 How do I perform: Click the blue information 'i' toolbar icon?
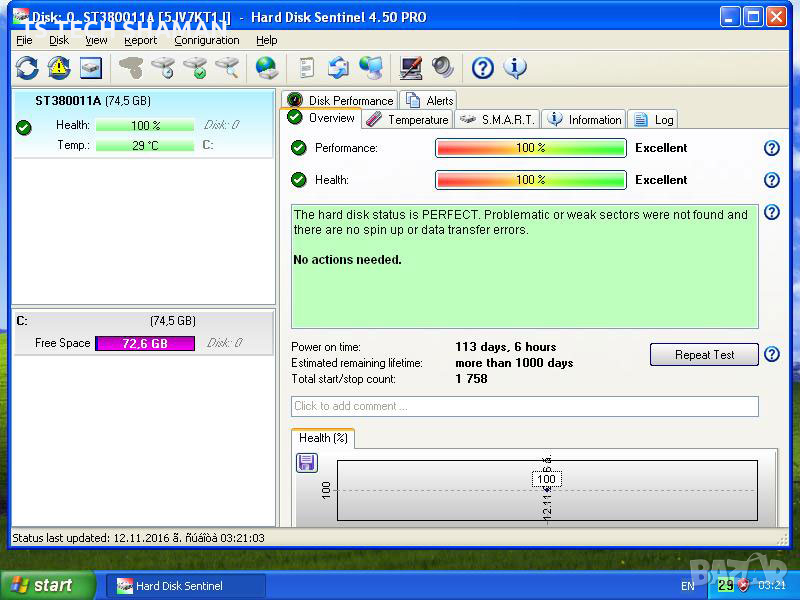coord(515,68)
